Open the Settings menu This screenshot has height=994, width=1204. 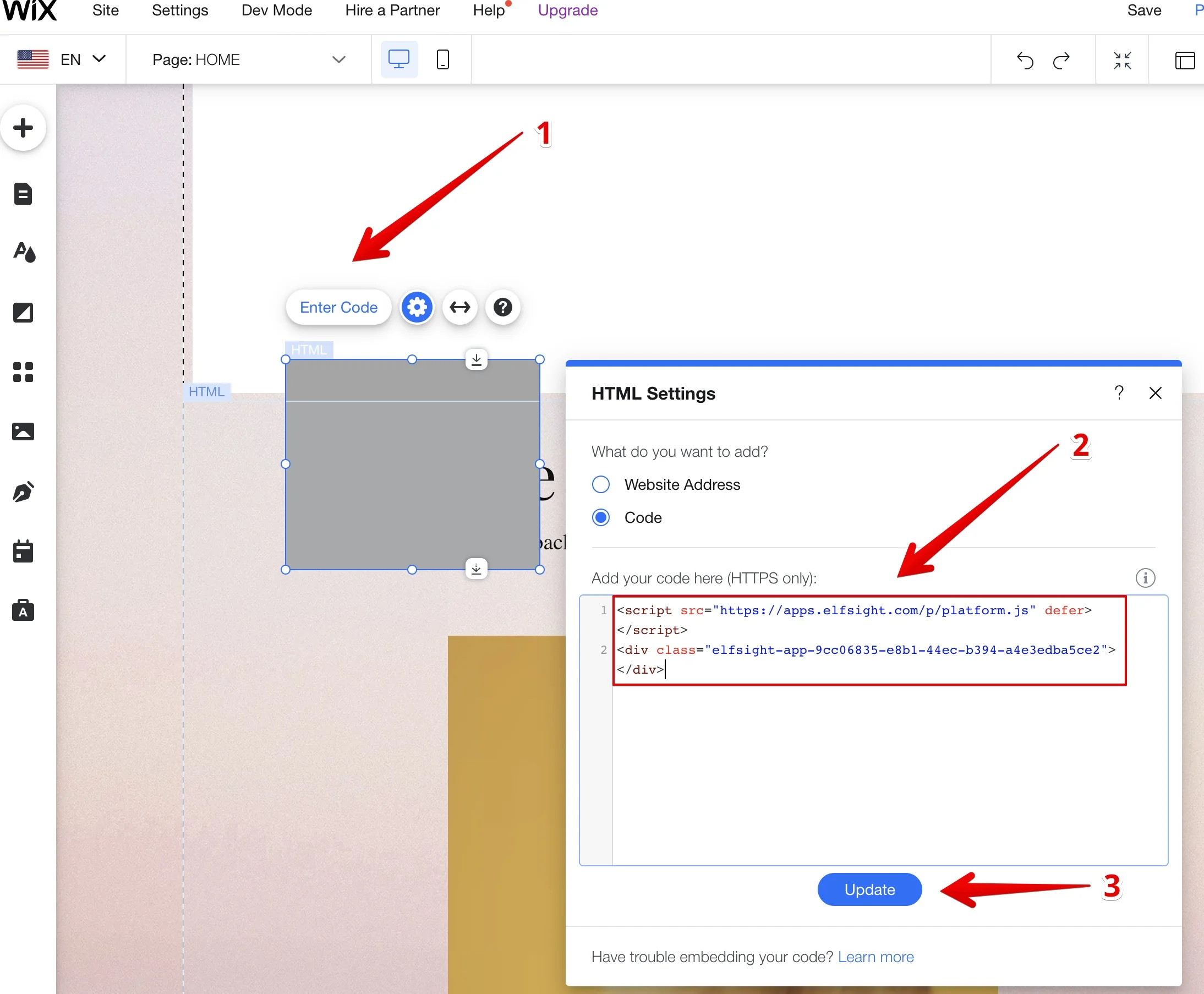pyautogui.click(x=180, y=10)
